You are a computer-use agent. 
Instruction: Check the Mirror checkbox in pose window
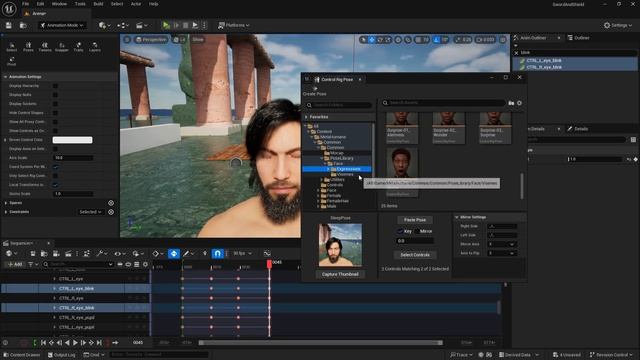click(417, 231)
